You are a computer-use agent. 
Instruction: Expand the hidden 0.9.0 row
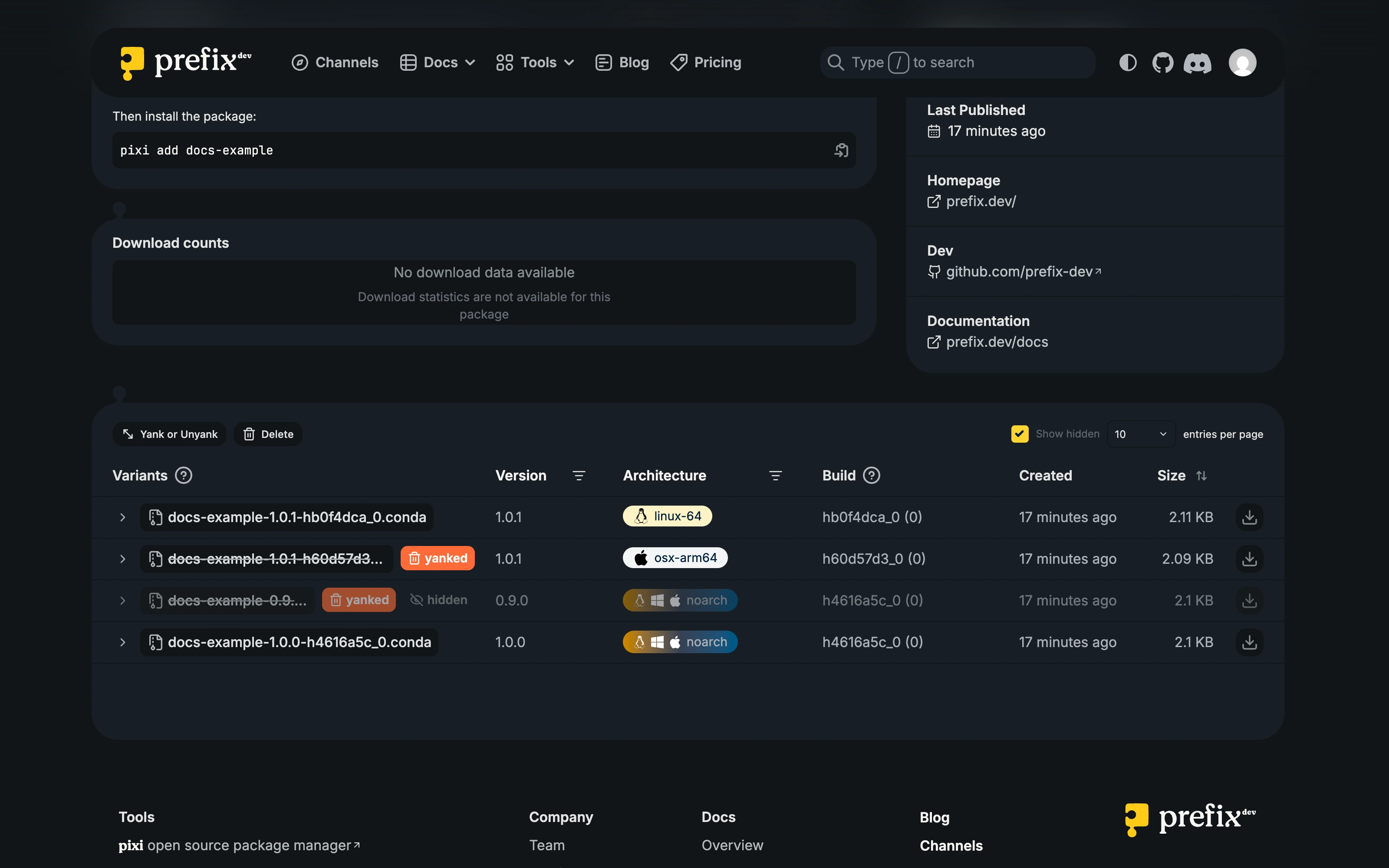click(x=122, y=601)
